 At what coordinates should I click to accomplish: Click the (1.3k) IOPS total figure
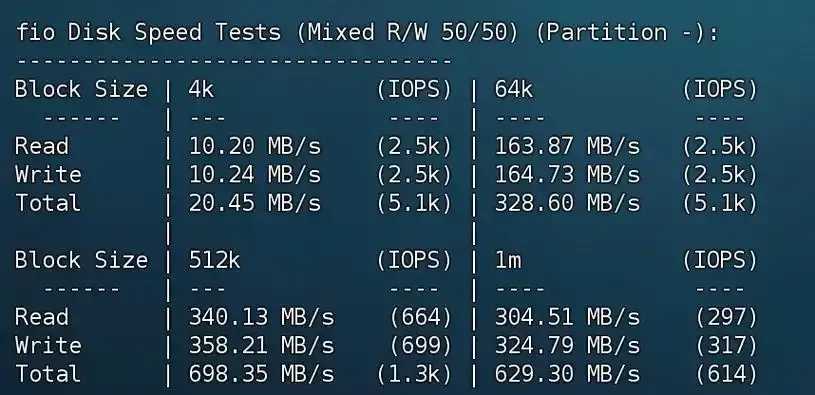pos(414,374)
